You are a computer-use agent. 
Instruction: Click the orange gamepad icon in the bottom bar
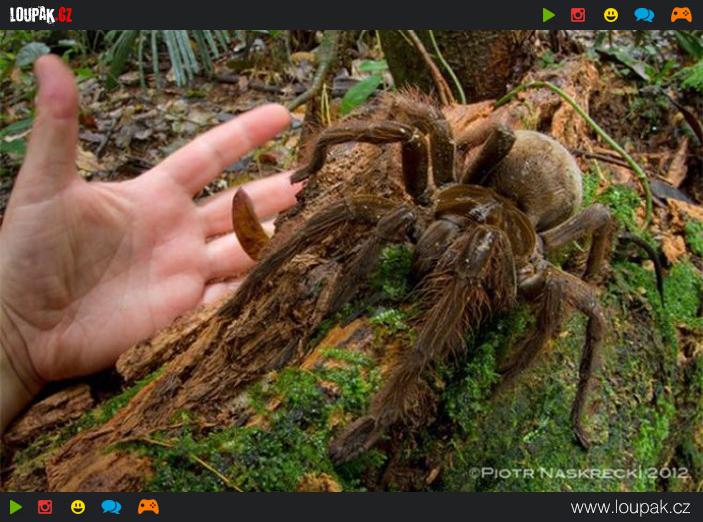pyautogui.click(x=148, y=507)
